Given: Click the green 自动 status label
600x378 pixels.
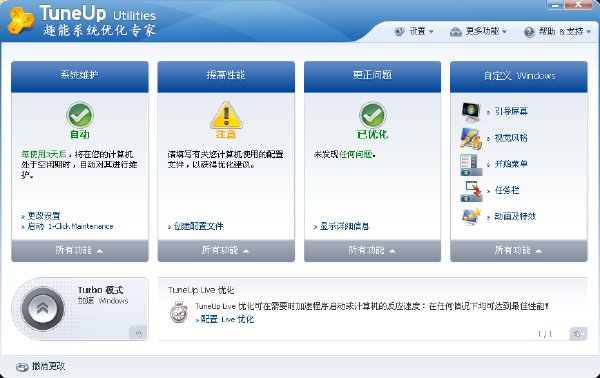Looking at the screenshot, I should (x=80, y=135).
